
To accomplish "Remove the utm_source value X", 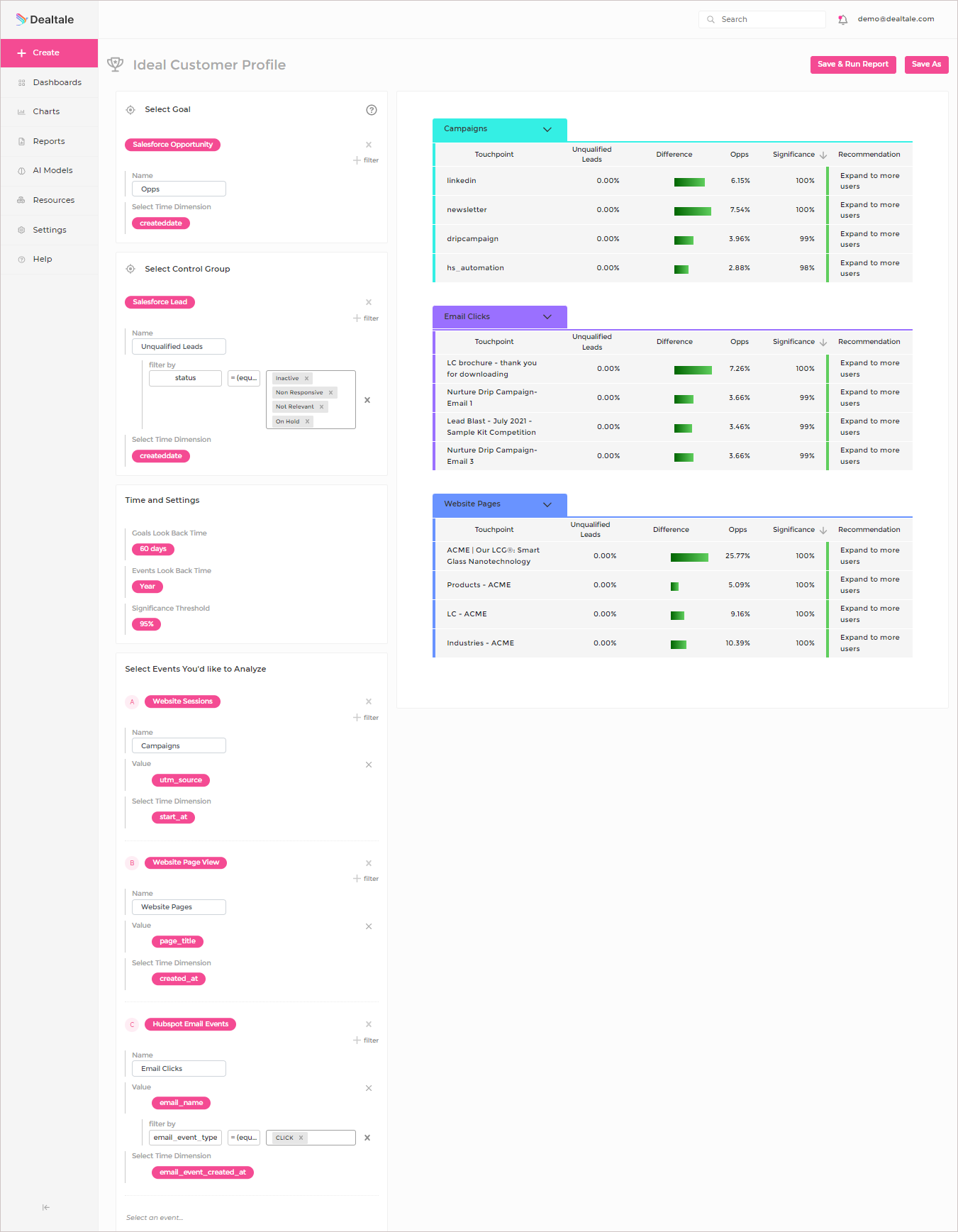I will (x=369, y=765).
